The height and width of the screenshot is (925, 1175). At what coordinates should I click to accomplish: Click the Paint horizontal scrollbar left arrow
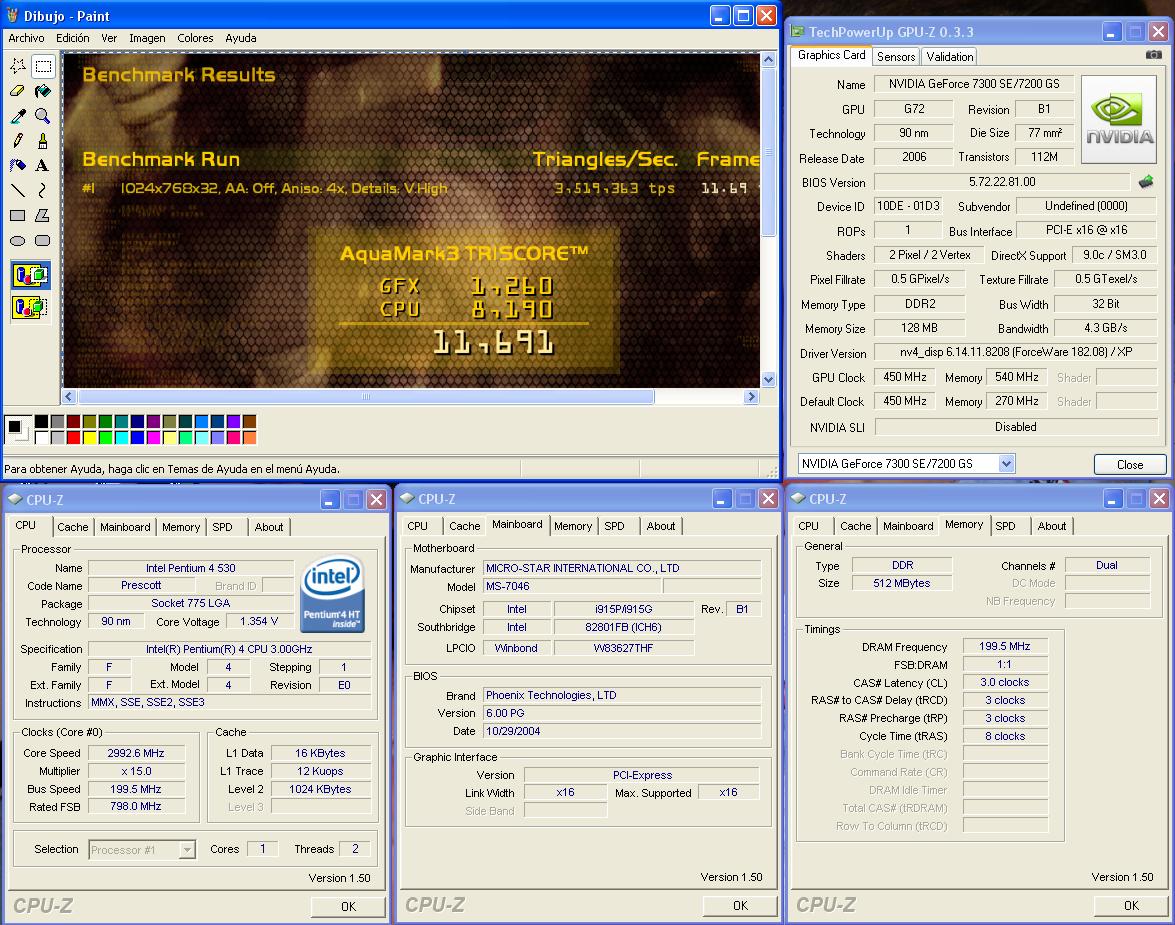tap(69, 397)
